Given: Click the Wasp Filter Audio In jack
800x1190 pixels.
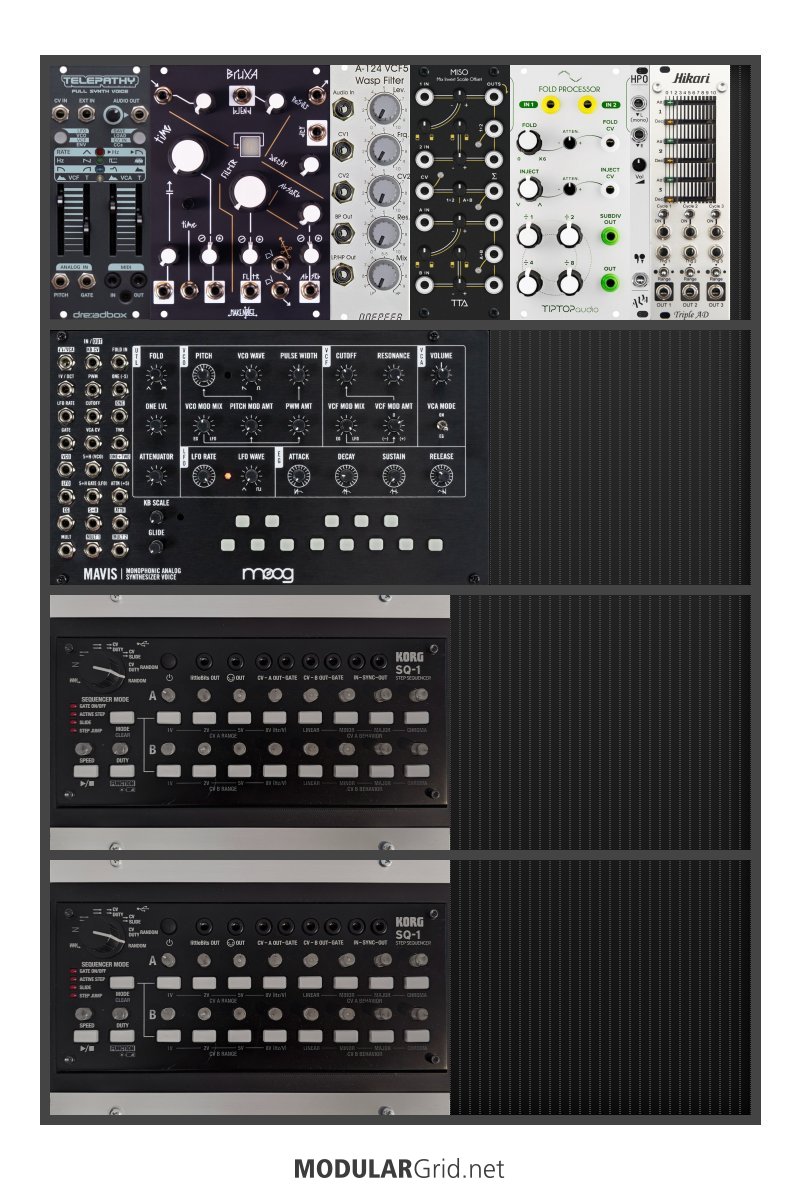Looking at the screenshot, I should 343,109.
